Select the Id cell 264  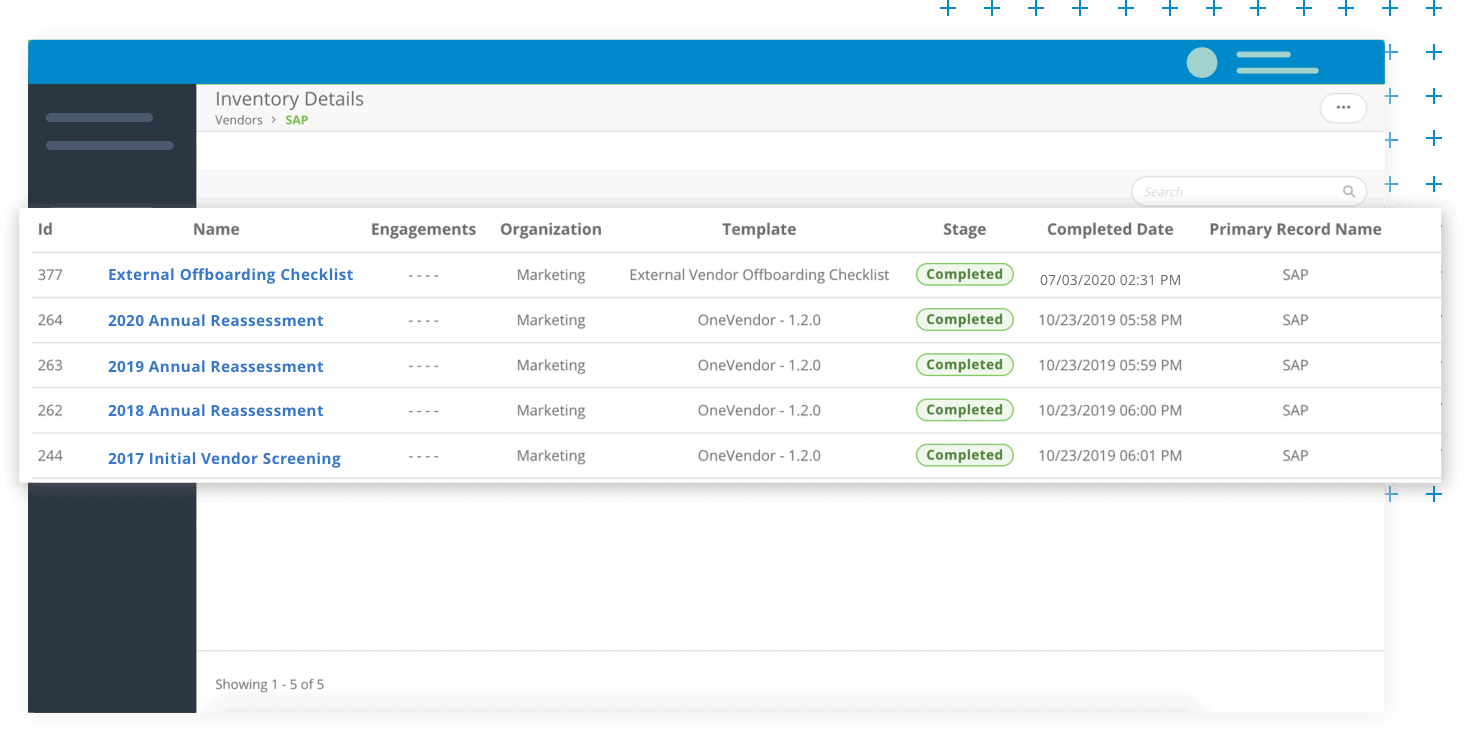click(x=50, y=320)
